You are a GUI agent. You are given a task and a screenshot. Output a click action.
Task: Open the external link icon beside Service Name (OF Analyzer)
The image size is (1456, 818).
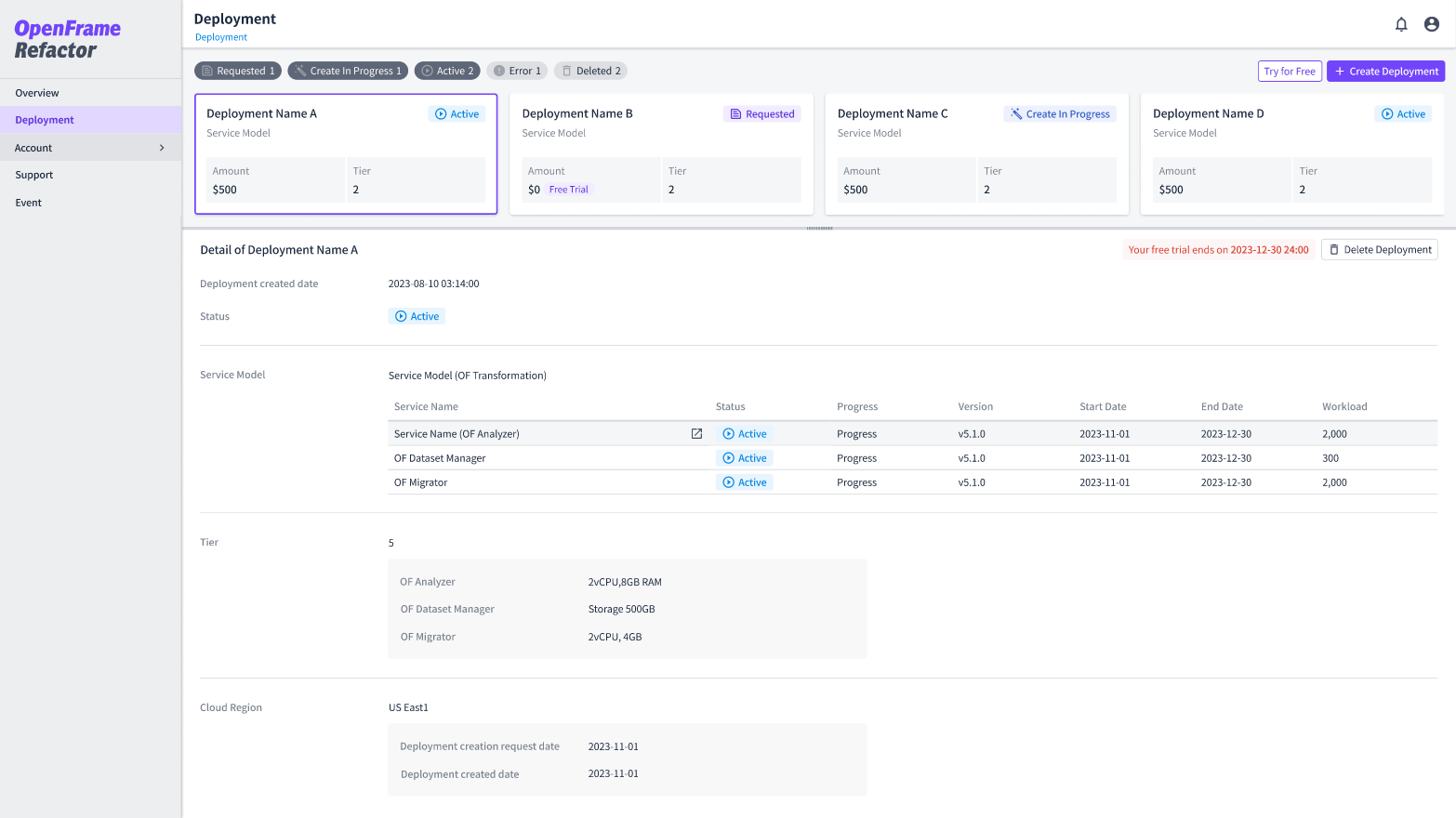695,433
